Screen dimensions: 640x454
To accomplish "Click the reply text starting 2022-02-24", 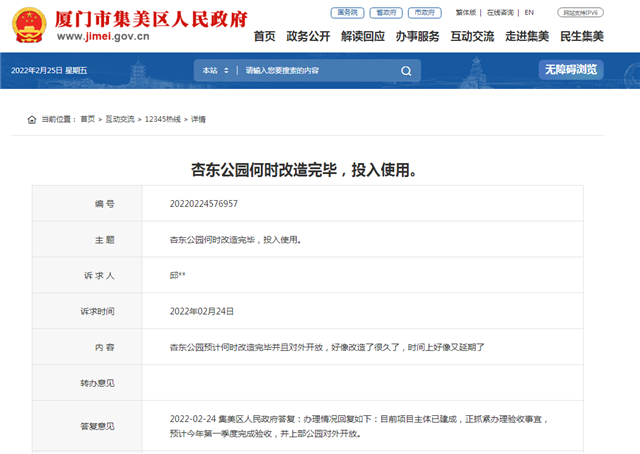I will point(359,426).
